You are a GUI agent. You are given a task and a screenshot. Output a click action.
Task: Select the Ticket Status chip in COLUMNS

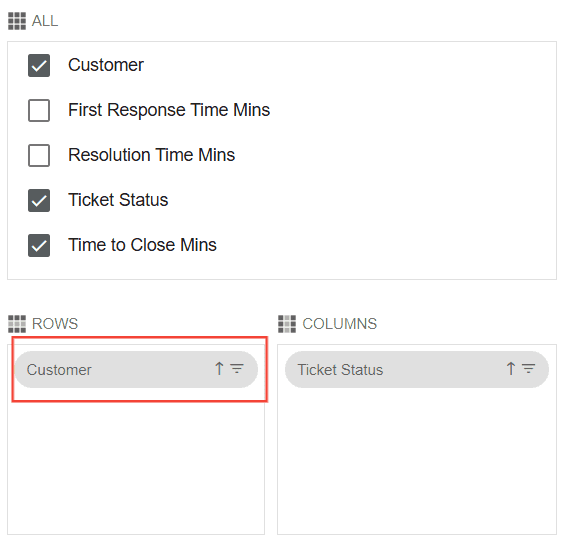[417, 369]
